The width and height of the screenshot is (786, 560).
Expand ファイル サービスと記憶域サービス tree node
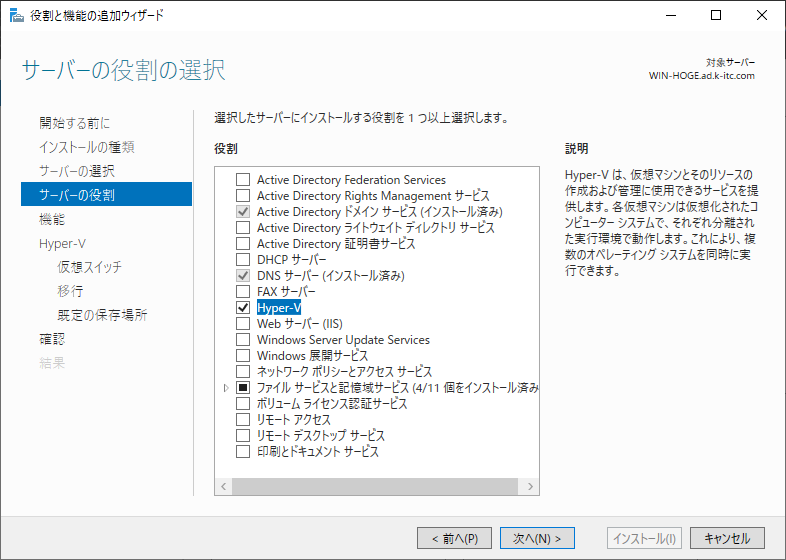tap(226, 388)
